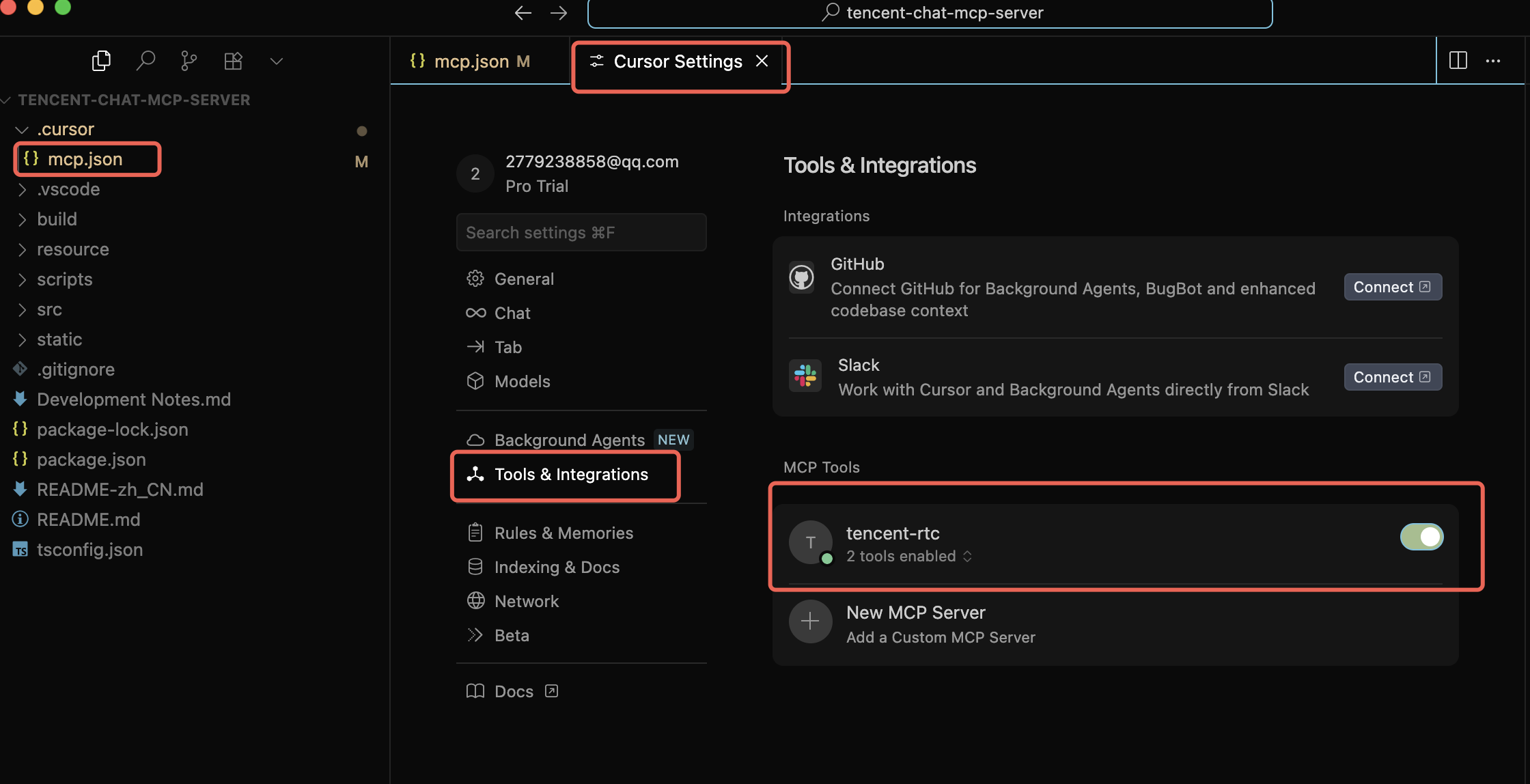Open the Beta settings section
Viewport: 1530px width, 784px height.
511,635
